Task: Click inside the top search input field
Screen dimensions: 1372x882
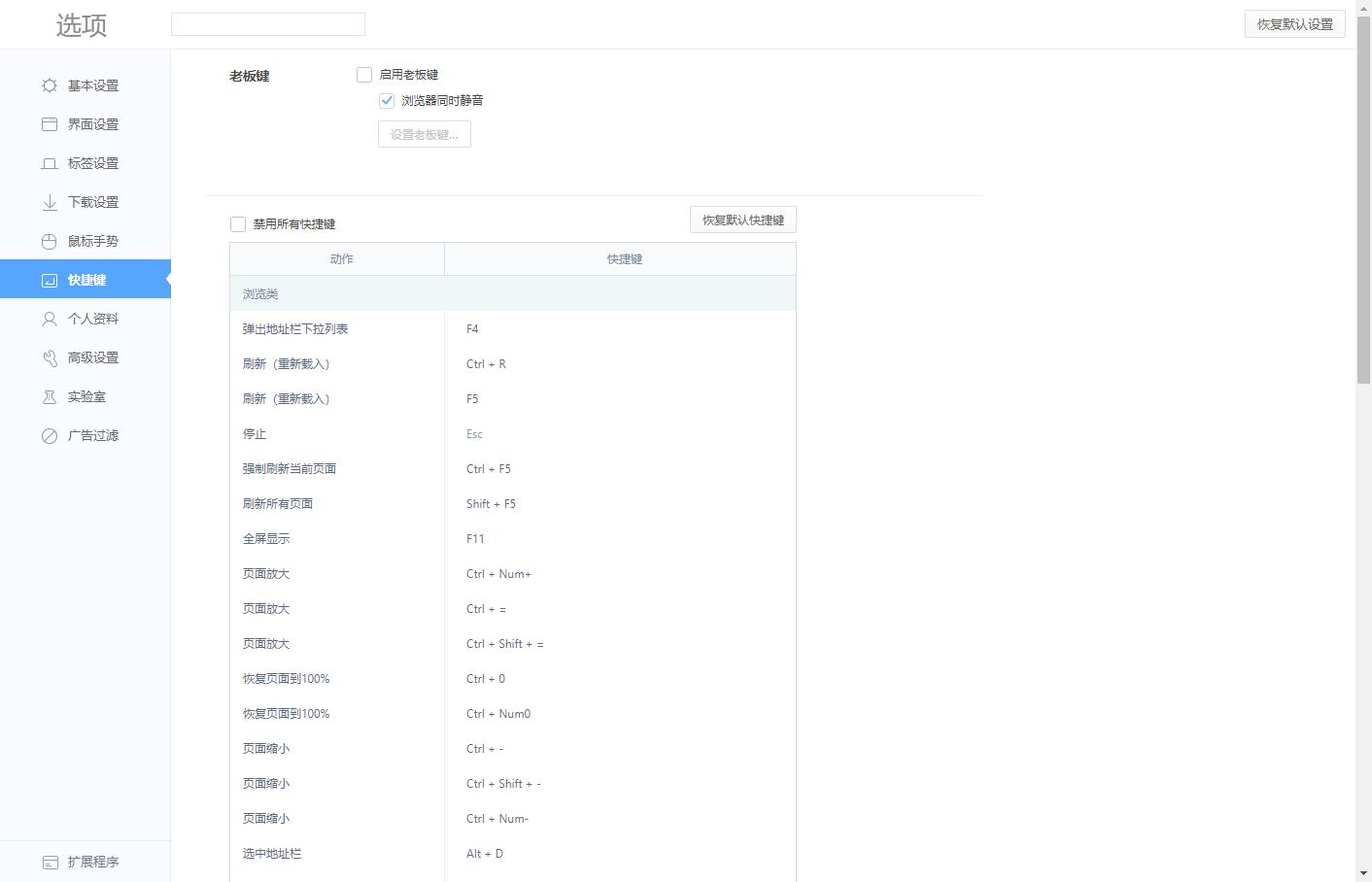Action: (267, 23)
